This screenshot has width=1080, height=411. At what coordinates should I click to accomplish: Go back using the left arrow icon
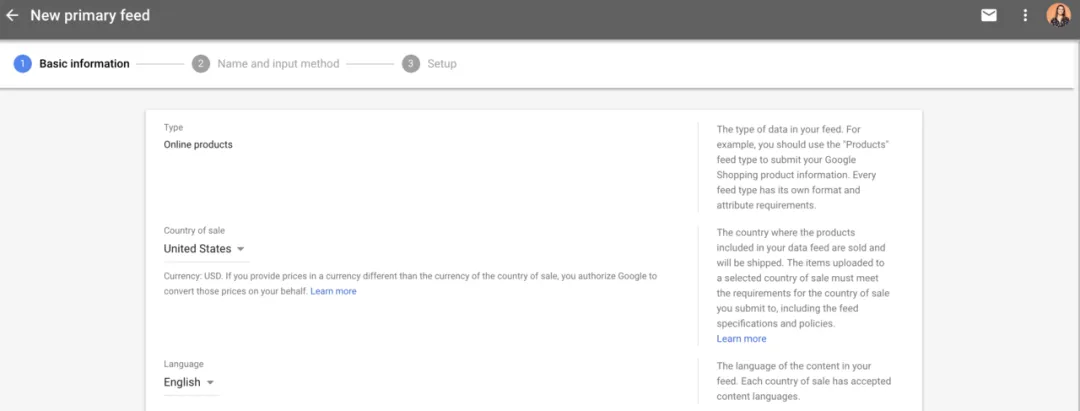point(12,15)
